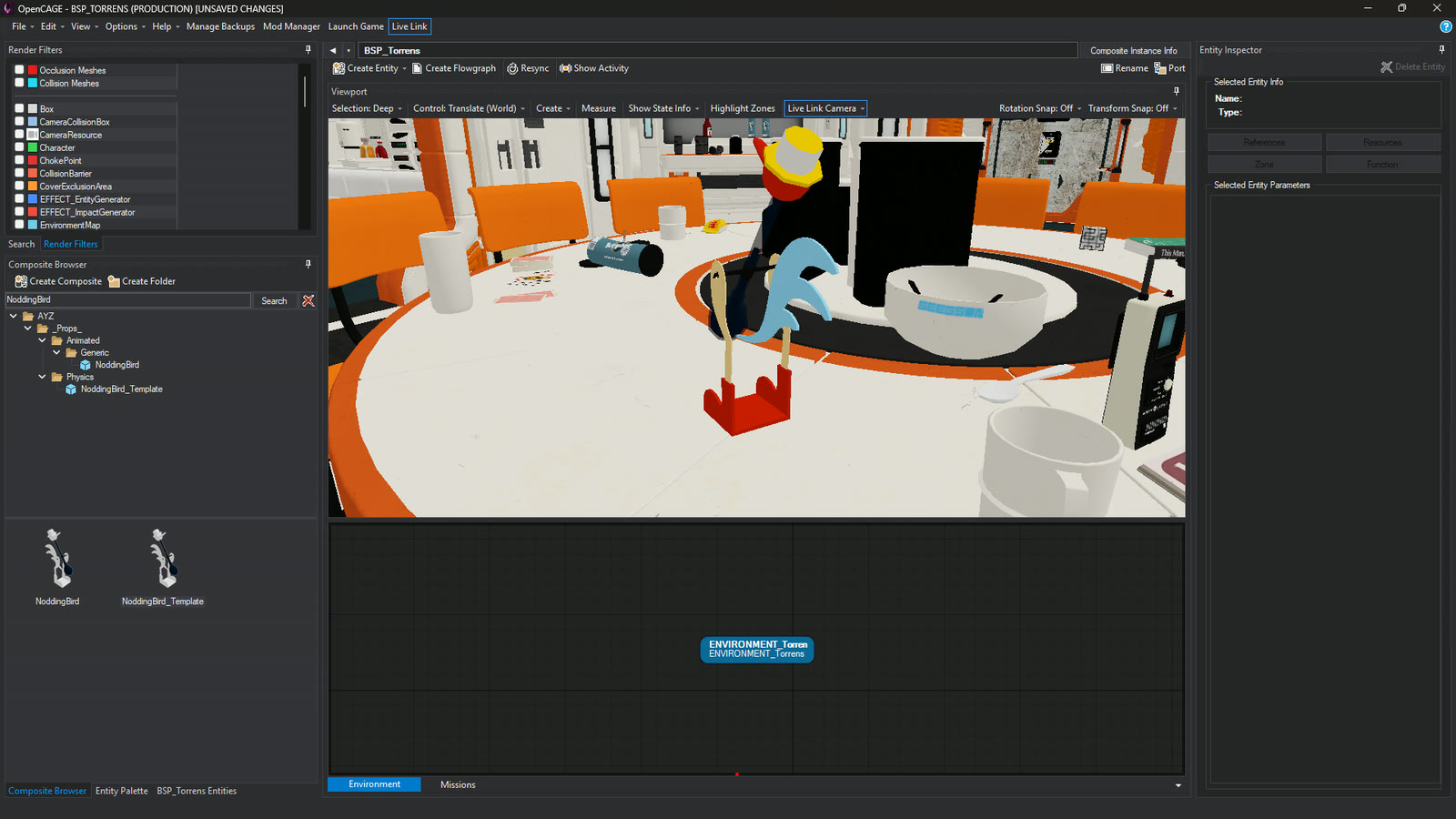Viewport: 1456px width, 819px height.
Task: Pin the Render Filters panel
Action: [308, 50]
